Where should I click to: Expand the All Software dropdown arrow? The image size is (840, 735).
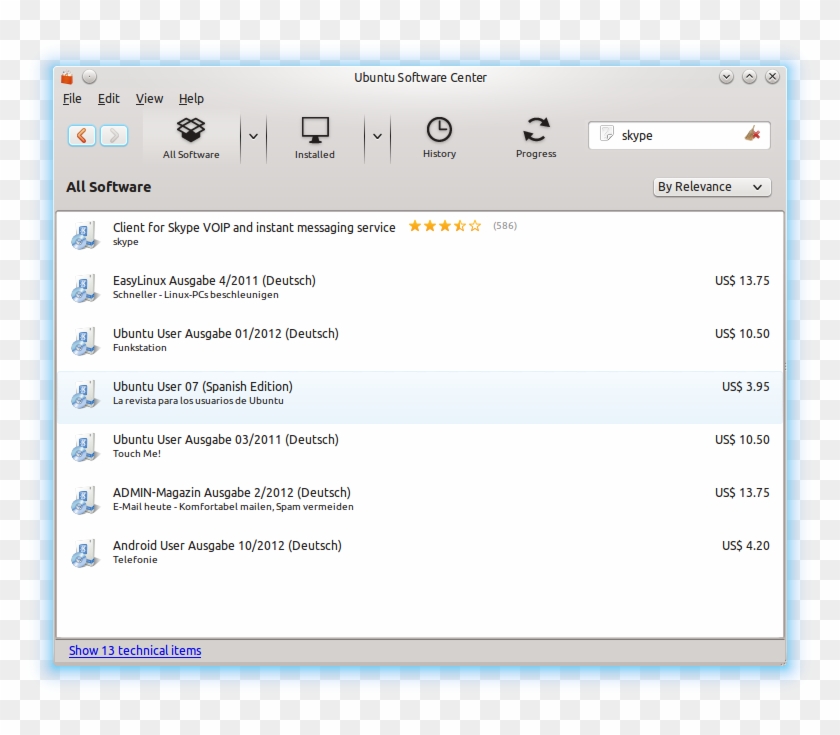click(253, 135)
